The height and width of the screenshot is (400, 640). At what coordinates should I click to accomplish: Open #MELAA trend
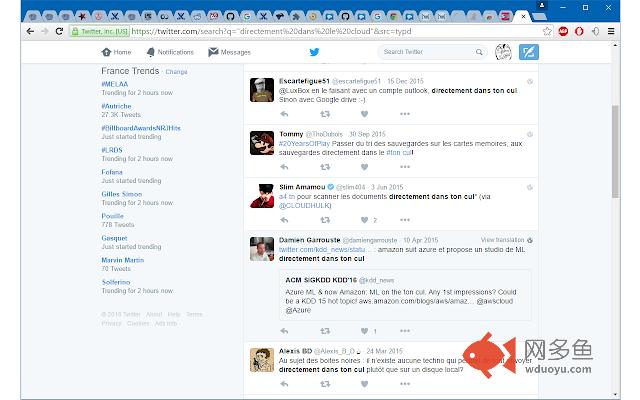[x=115, y=84]
